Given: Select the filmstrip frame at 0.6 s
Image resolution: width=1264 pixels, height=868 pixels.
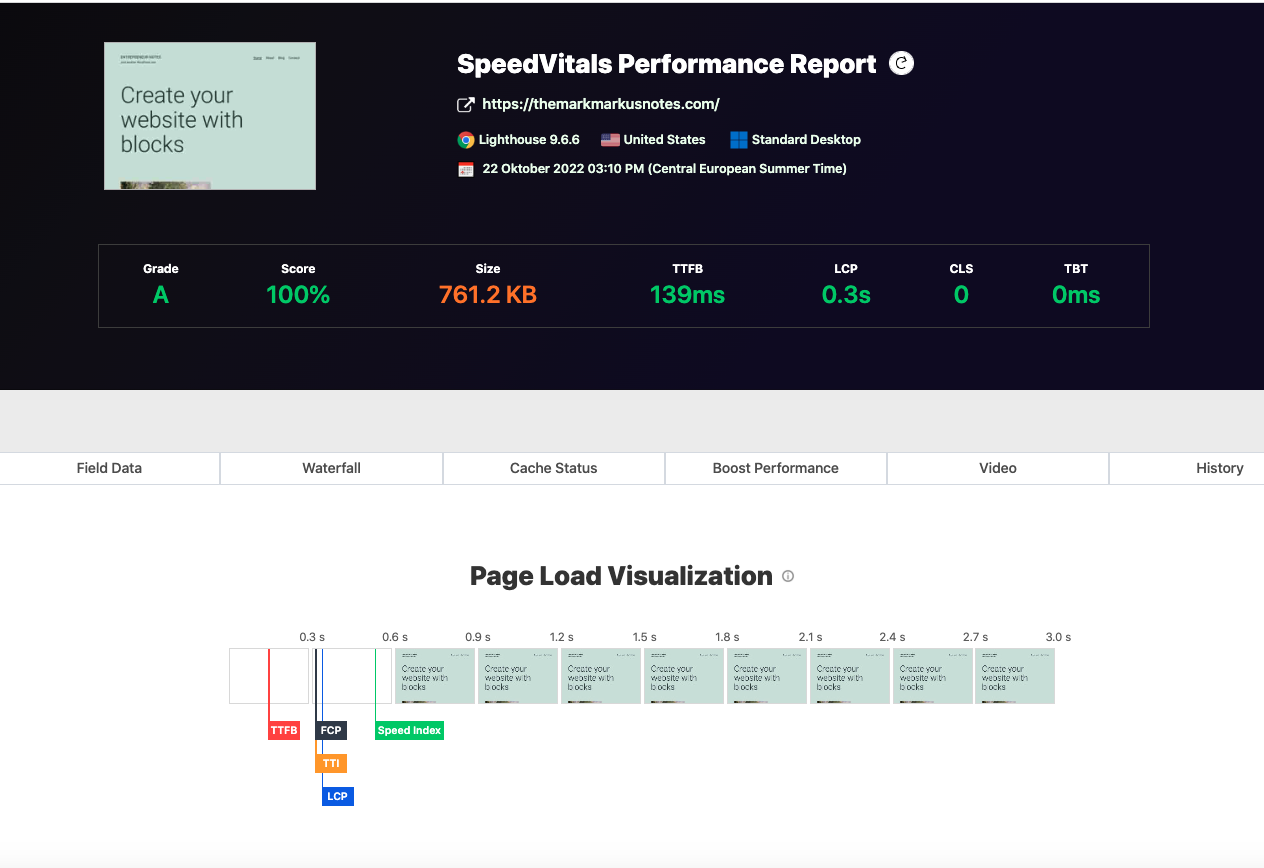Looking at the screenshot, I should (x=435, y=676).
